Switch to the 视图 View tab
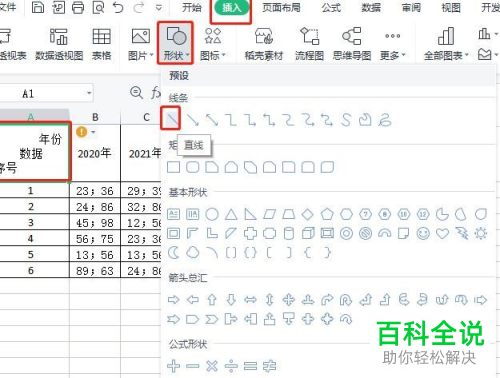This screenshot has height=378, width=500. click(451, 7)
